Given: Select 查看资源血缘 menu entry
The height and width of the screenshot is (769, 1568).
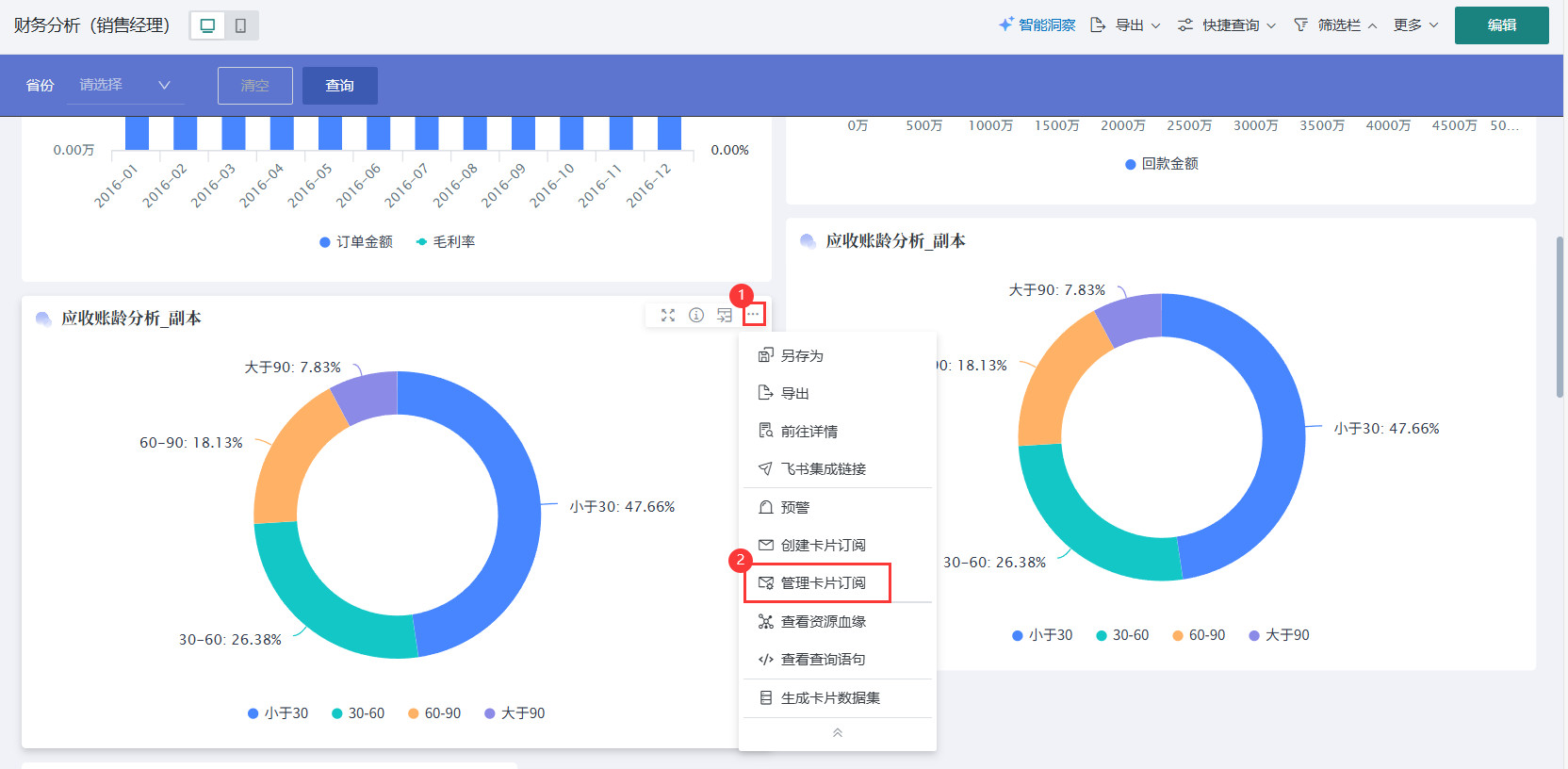Looking at the screenshot, I should click(x=838, y=621).
